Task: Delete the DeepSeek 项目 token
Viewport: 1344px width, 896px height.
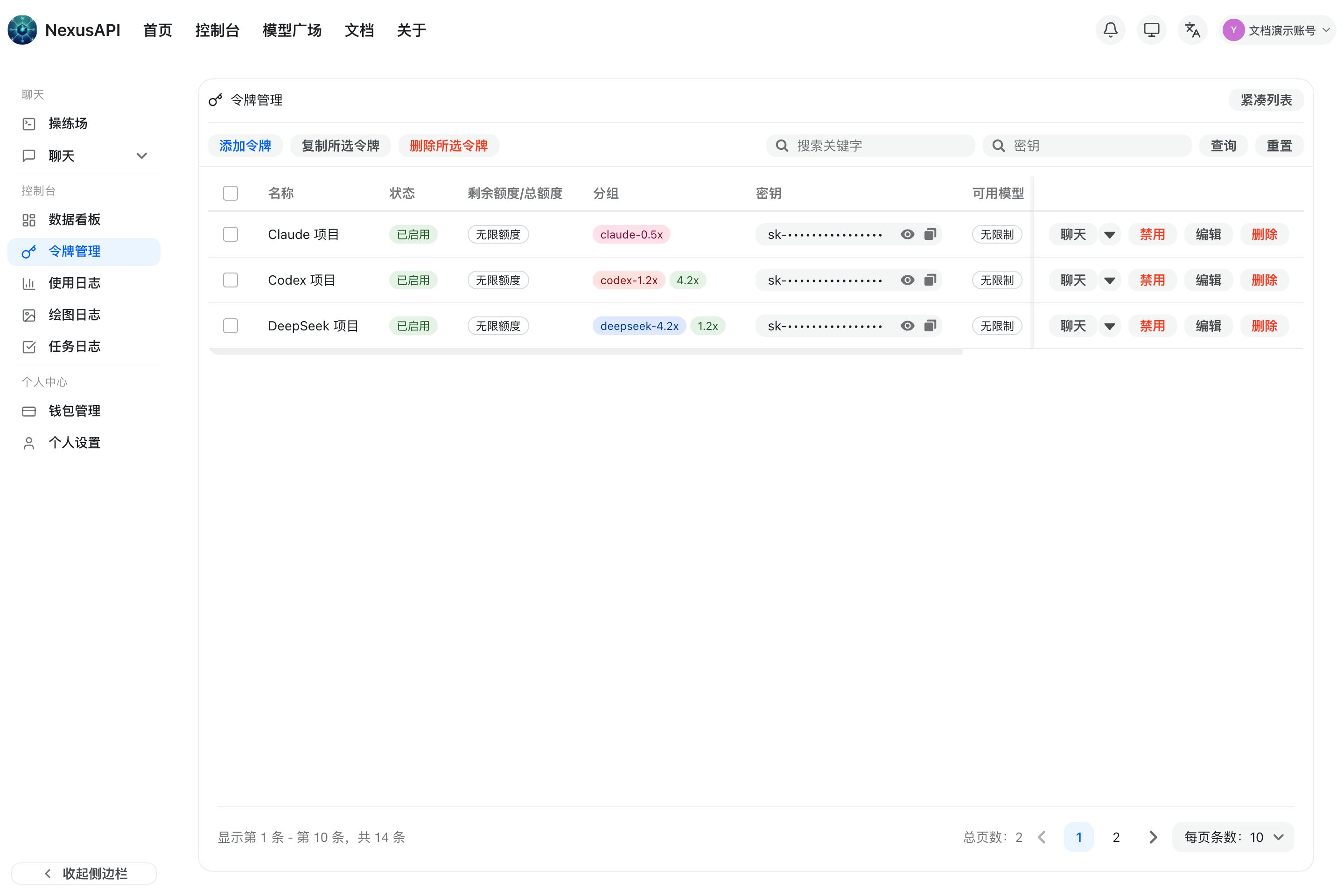Action: (x=1265, y=326)
